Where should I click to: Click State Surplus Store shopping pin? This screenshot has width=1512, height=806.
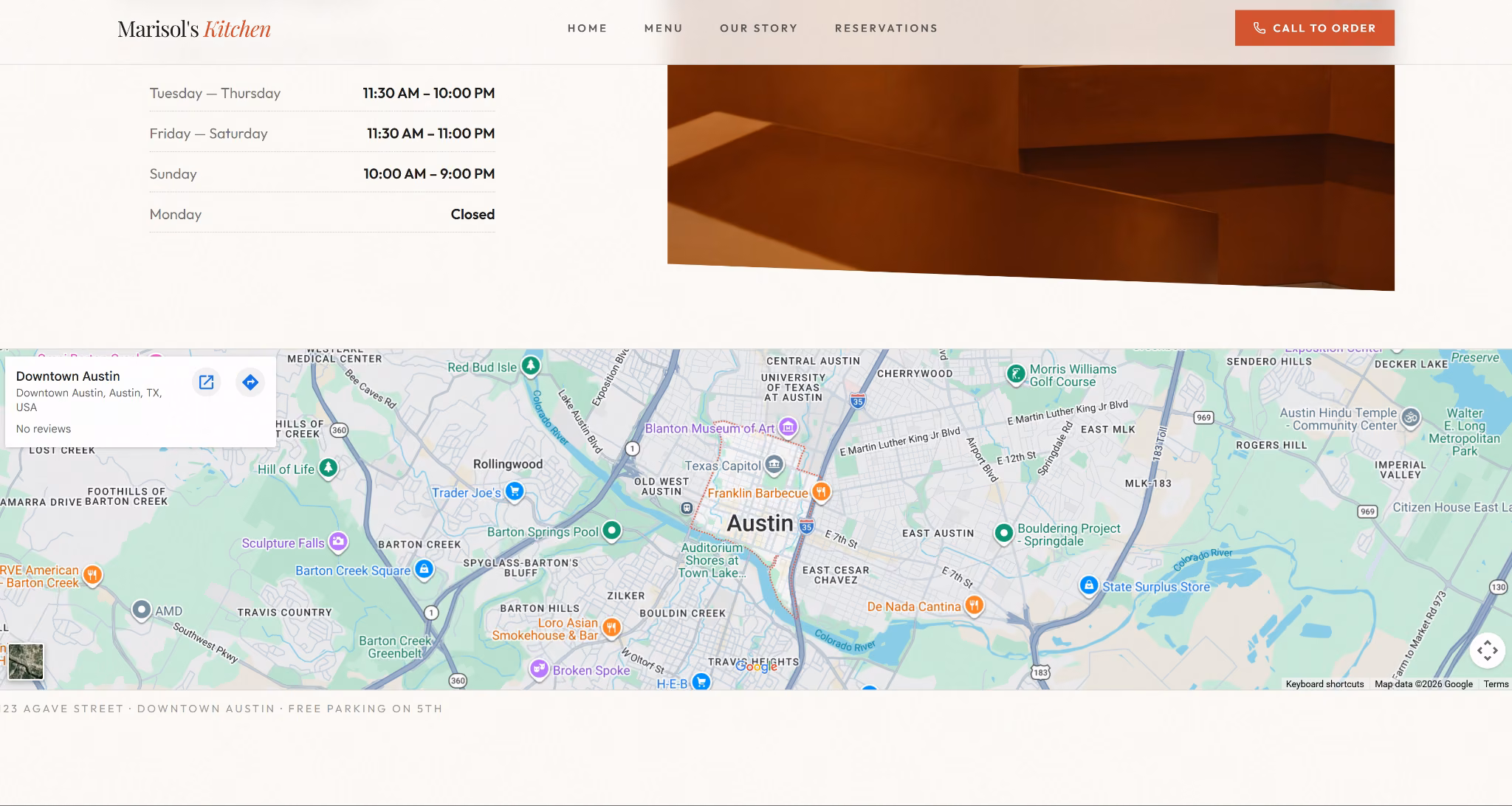point(1088,585)
